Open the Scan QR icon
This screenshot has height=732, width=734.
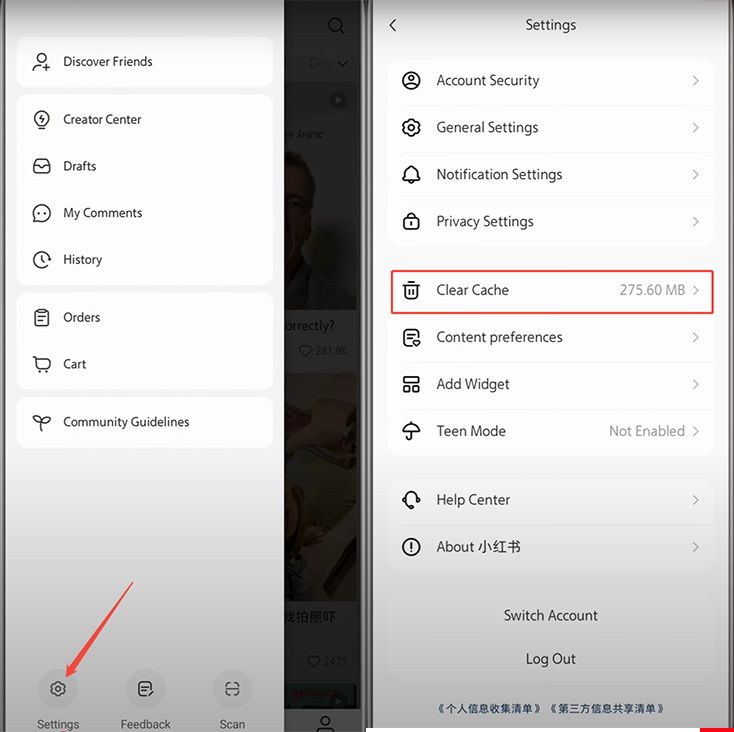(x=232, y=688)
